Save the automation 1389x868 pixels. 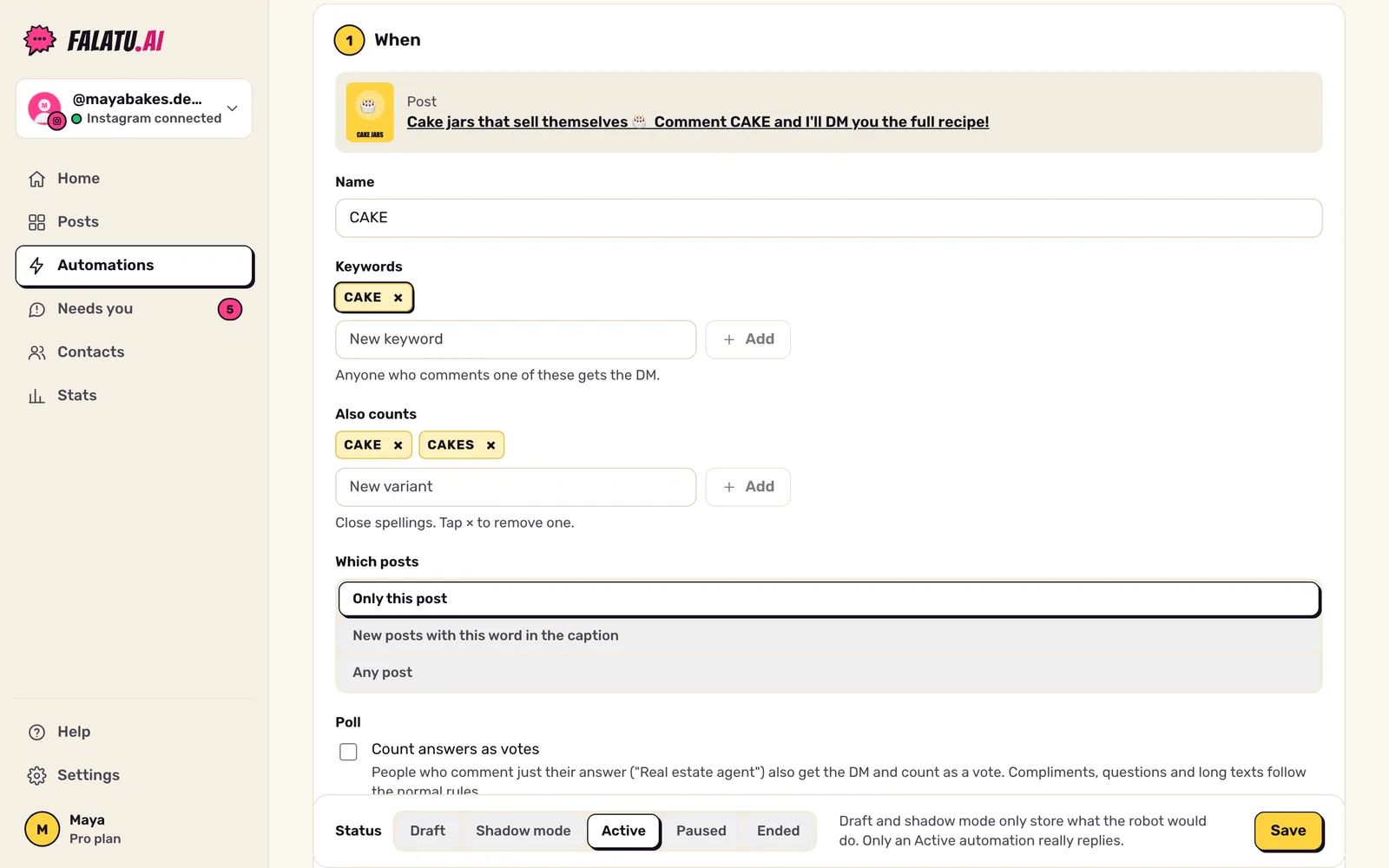coord(1288,832)
